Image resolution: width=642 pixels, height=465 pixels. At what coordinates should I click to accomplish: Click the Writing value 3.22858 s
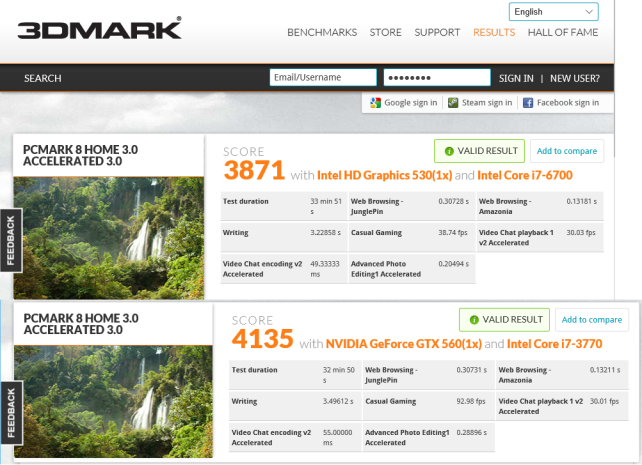tap(326, 232)
